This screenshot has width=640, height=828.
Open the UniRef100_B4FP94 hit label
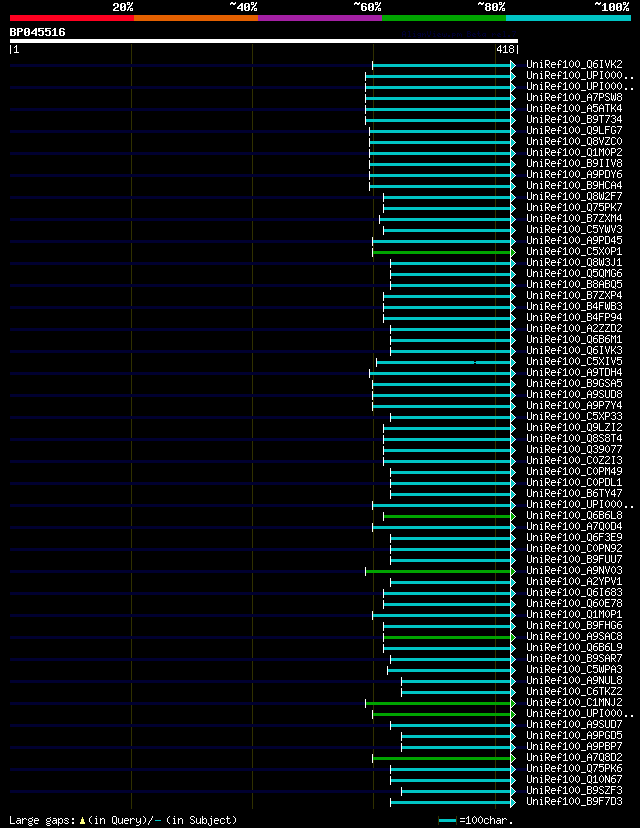point(575,318)
